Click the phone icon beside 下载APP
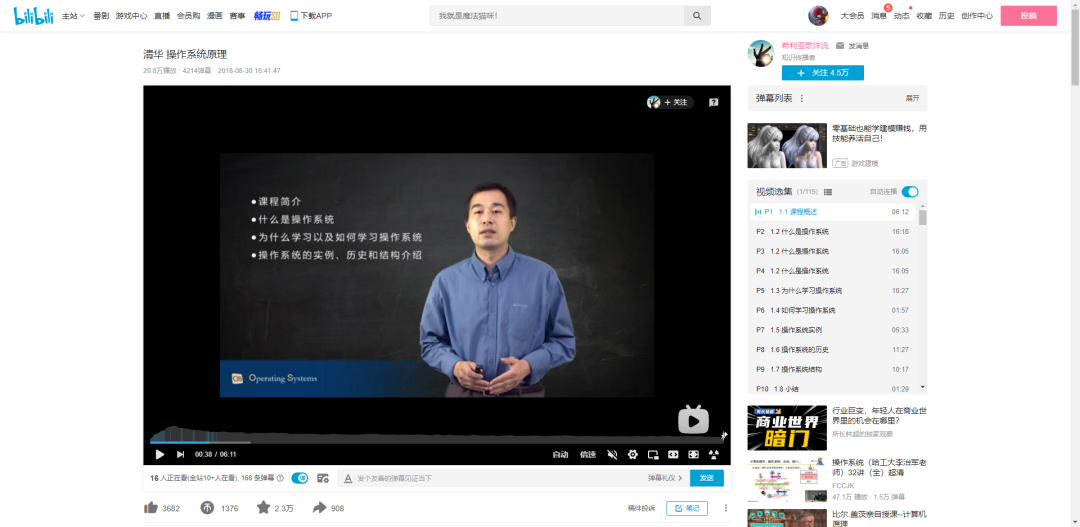Screen dimensions: 1080x527 (x=294, y=16)
